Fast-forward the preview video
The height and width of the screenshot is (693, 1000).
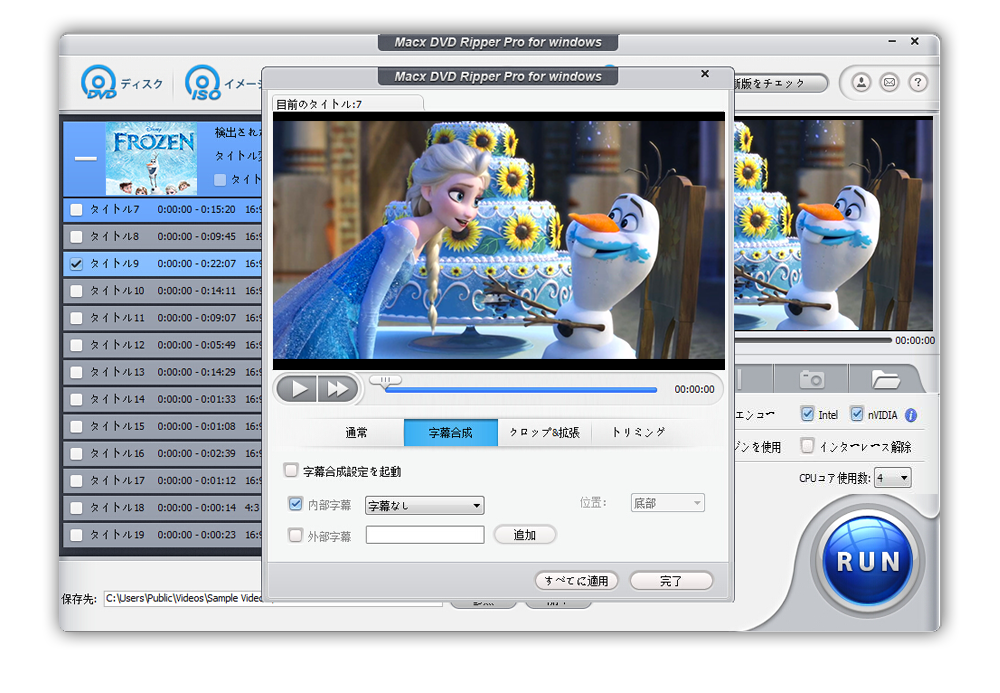click(337, 389)
